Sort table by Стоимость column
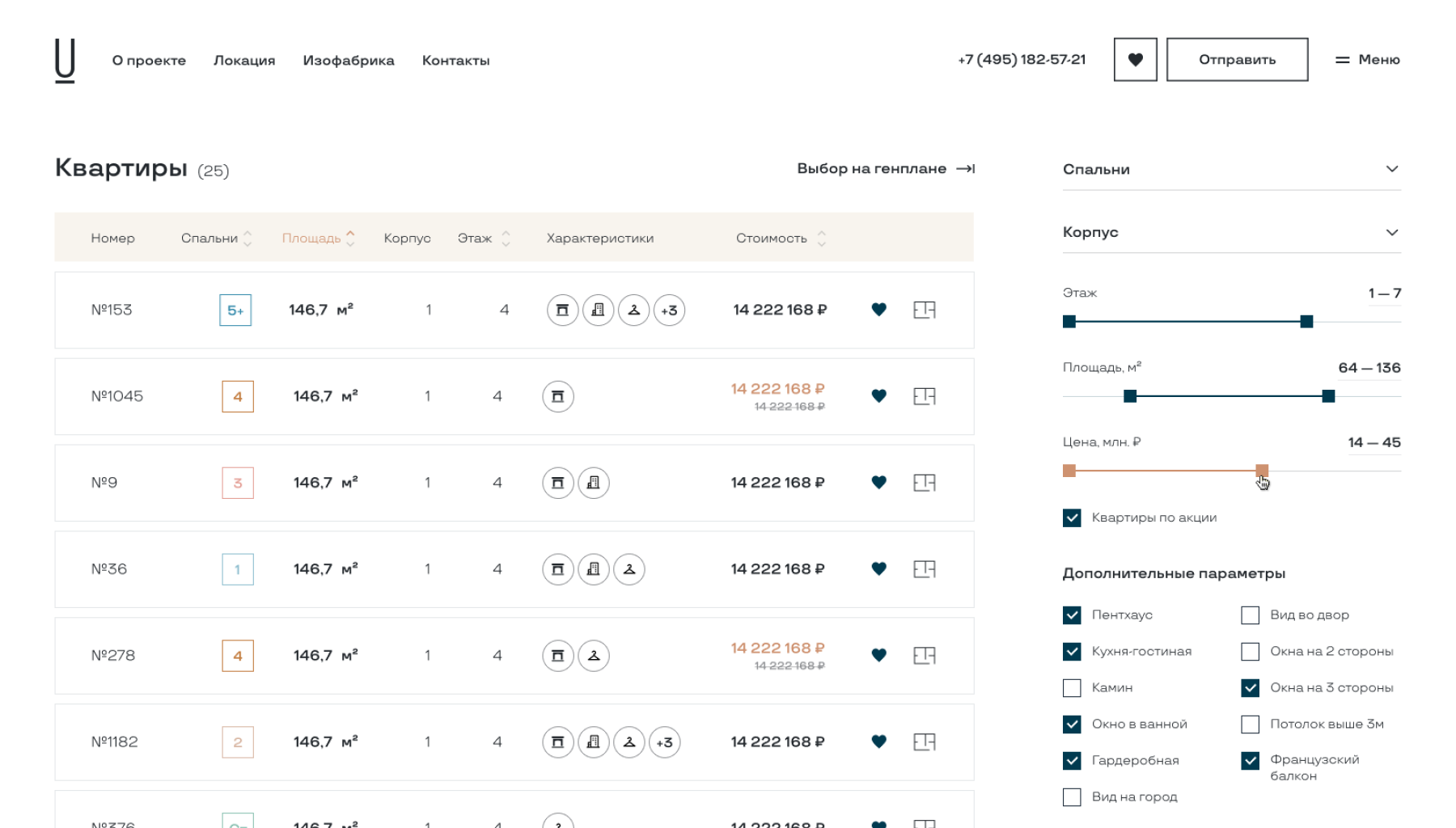Viewport: 1456px width, 828px height. (780, 239)
